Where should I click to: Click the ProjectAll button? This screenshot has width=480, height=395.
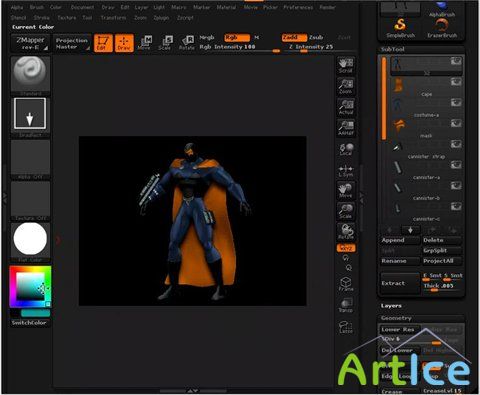coord(442,261)
